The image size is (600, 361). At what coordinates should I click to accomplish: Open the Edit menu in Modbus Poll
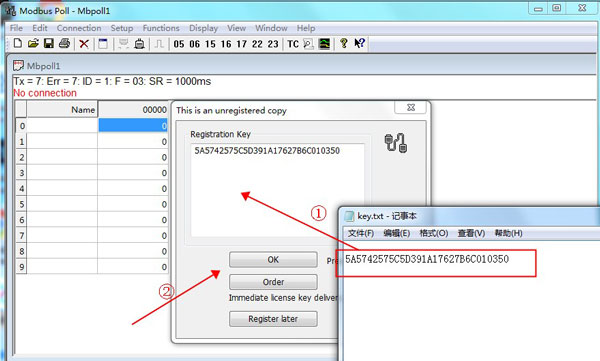40,28
